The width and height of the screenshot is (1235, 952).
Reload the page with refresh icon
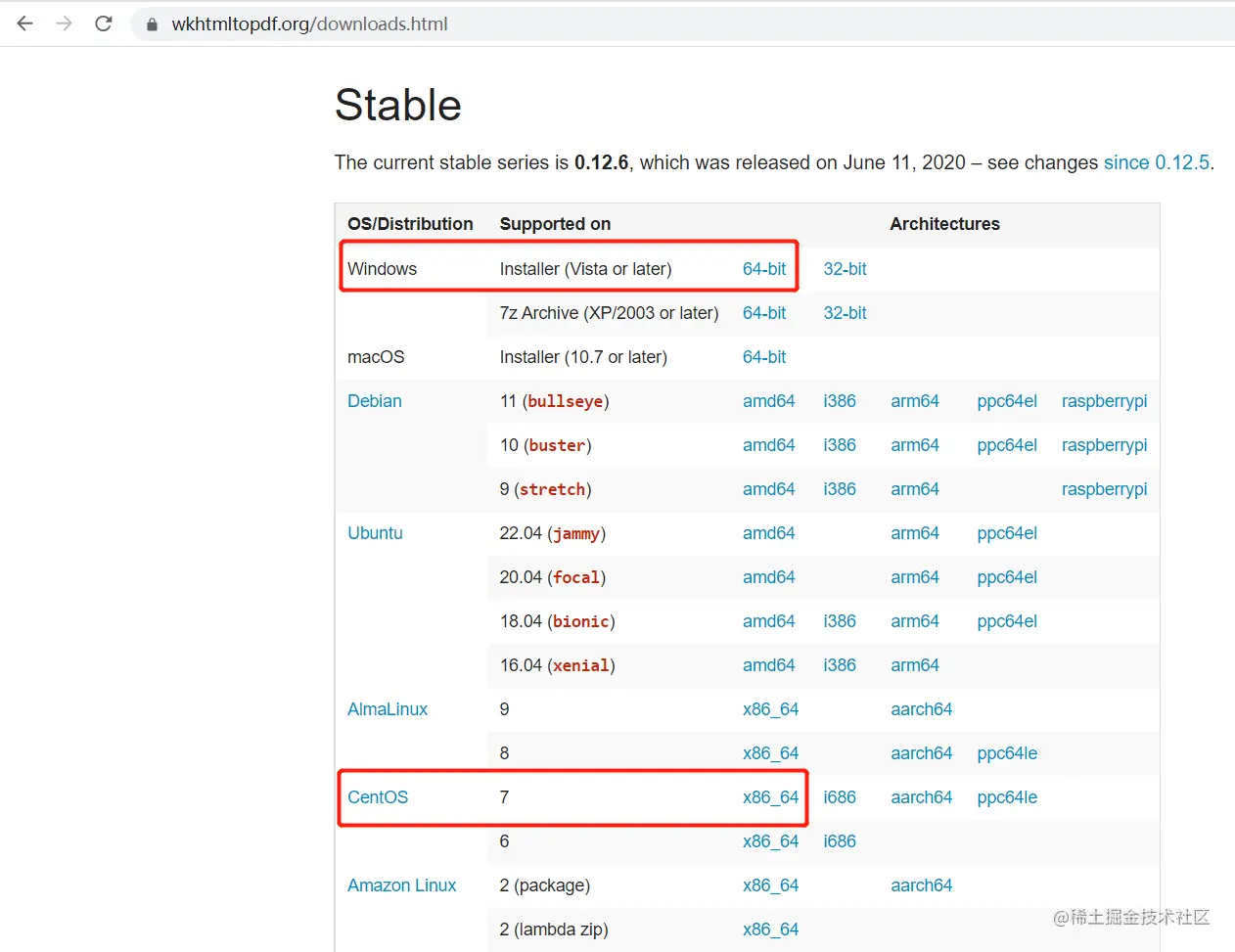click(x=104, y=23)
